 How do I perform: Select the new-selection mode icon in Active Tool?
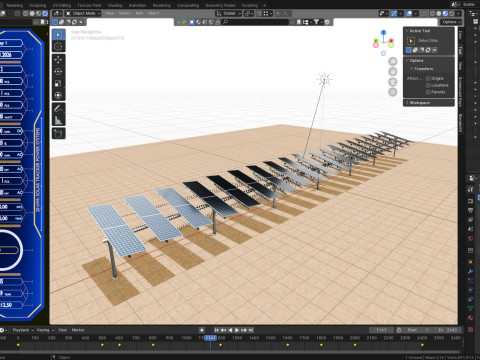point(409,50)
